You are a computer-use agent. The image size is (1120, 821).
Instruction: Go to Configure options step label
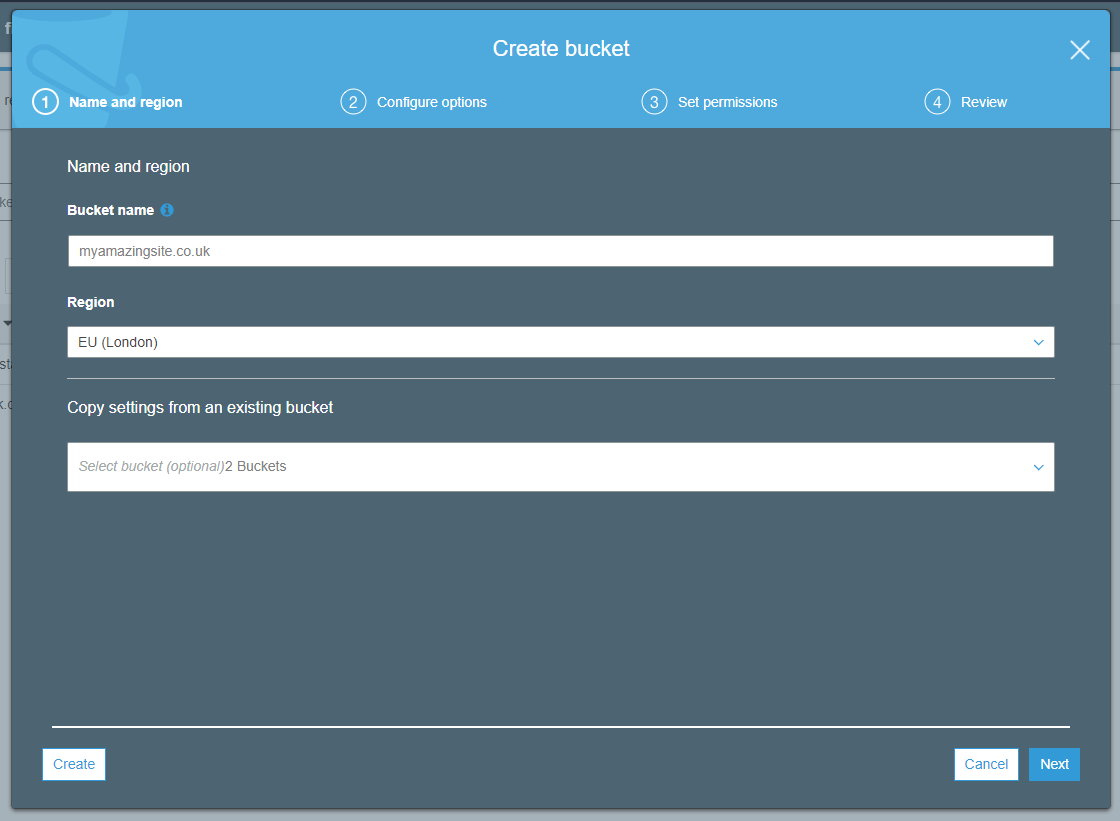431,102
